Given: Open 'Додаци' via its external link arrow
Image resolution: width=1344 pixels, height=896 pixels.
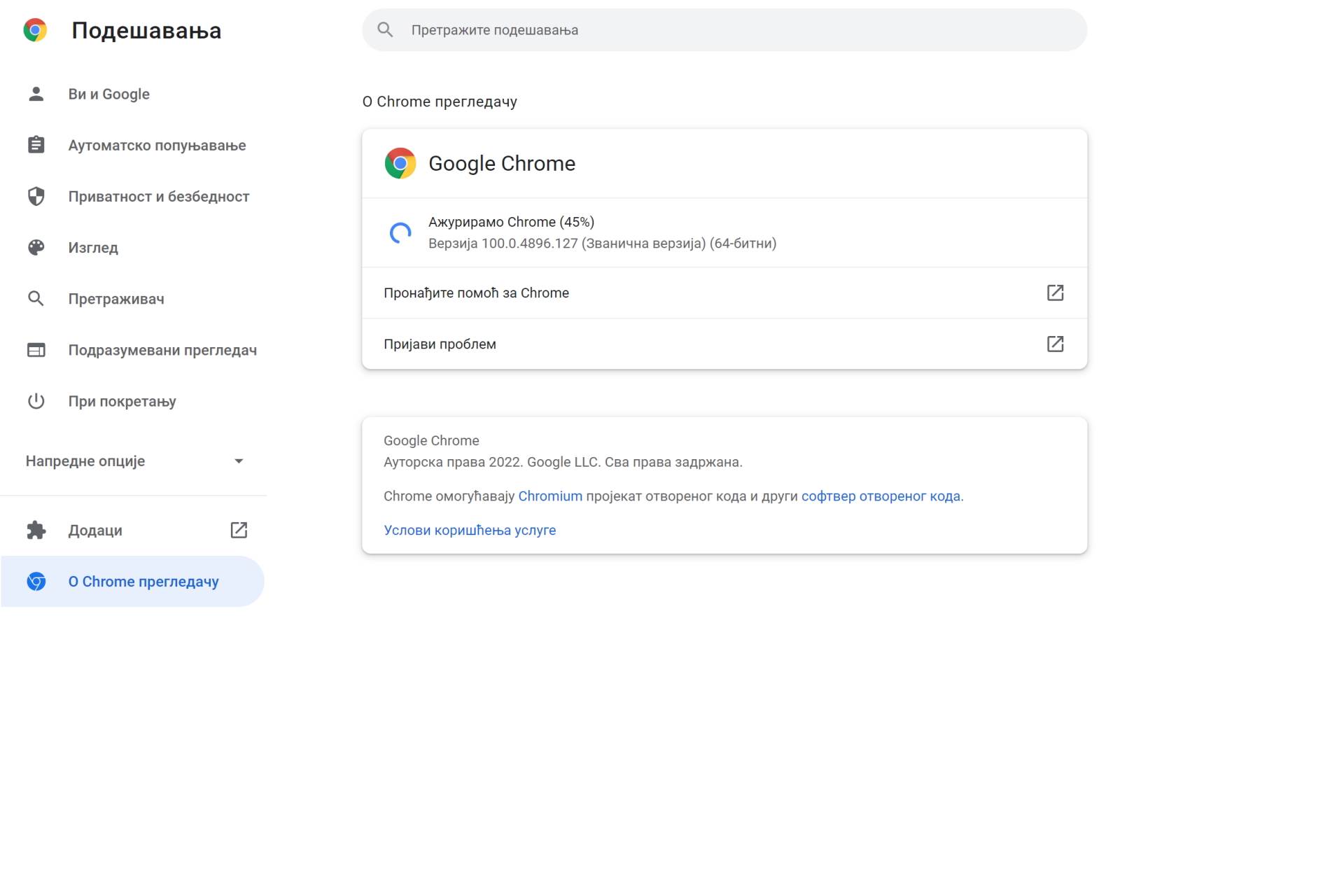Looking at the screenshot, I should pyautogui.click(x=239, y=530).
